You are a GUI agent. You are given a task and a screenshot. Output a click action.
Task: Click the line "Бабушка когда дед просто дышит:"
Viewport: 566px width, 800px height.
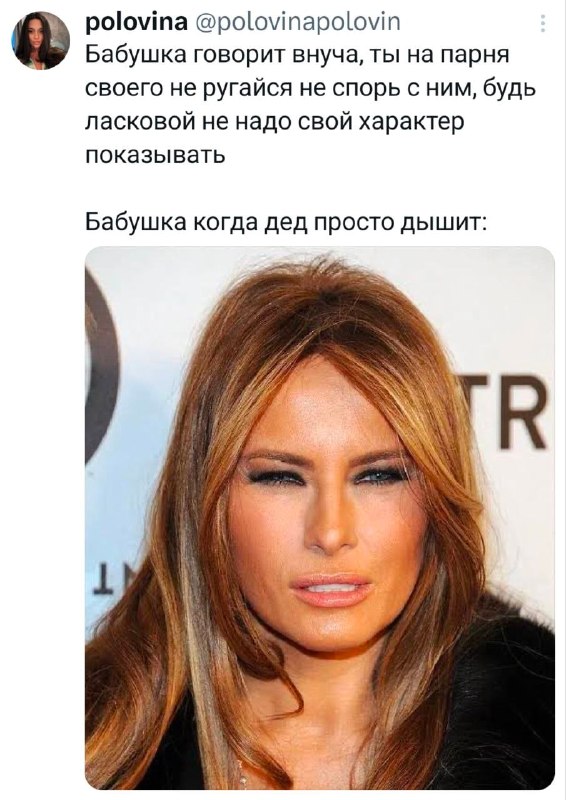(285, 224)
